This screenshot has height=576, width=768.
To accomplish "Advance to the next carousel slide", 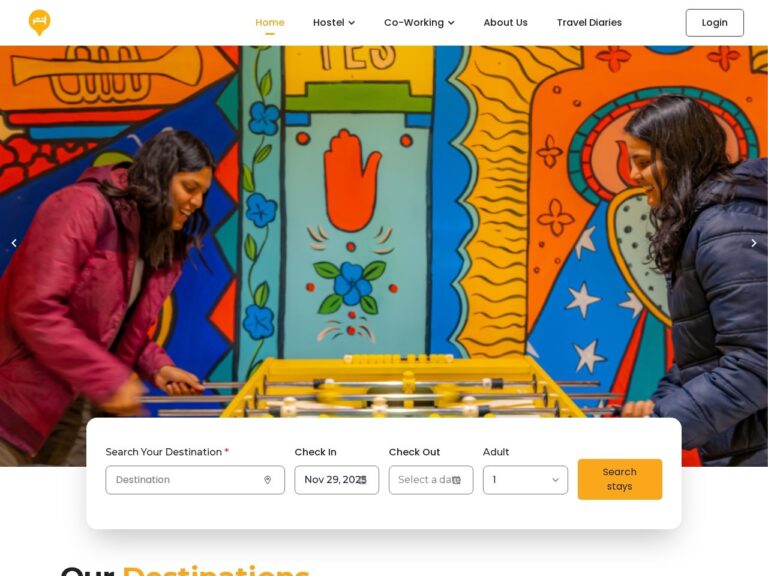I will tap(754, 243).
